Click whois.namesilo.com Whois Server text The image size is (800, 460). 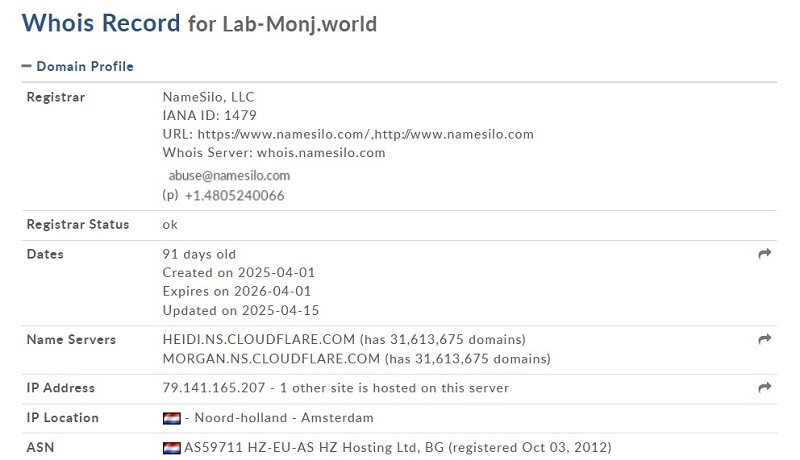(321, 153)
